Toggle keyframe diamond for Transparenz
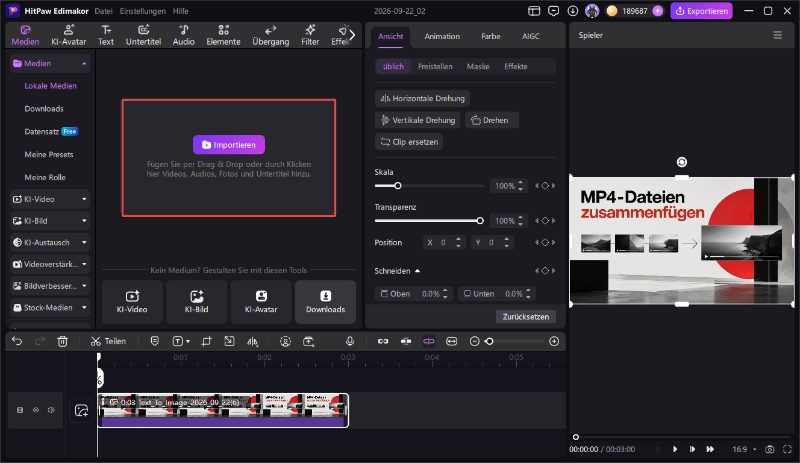 (x=545, y=221)
